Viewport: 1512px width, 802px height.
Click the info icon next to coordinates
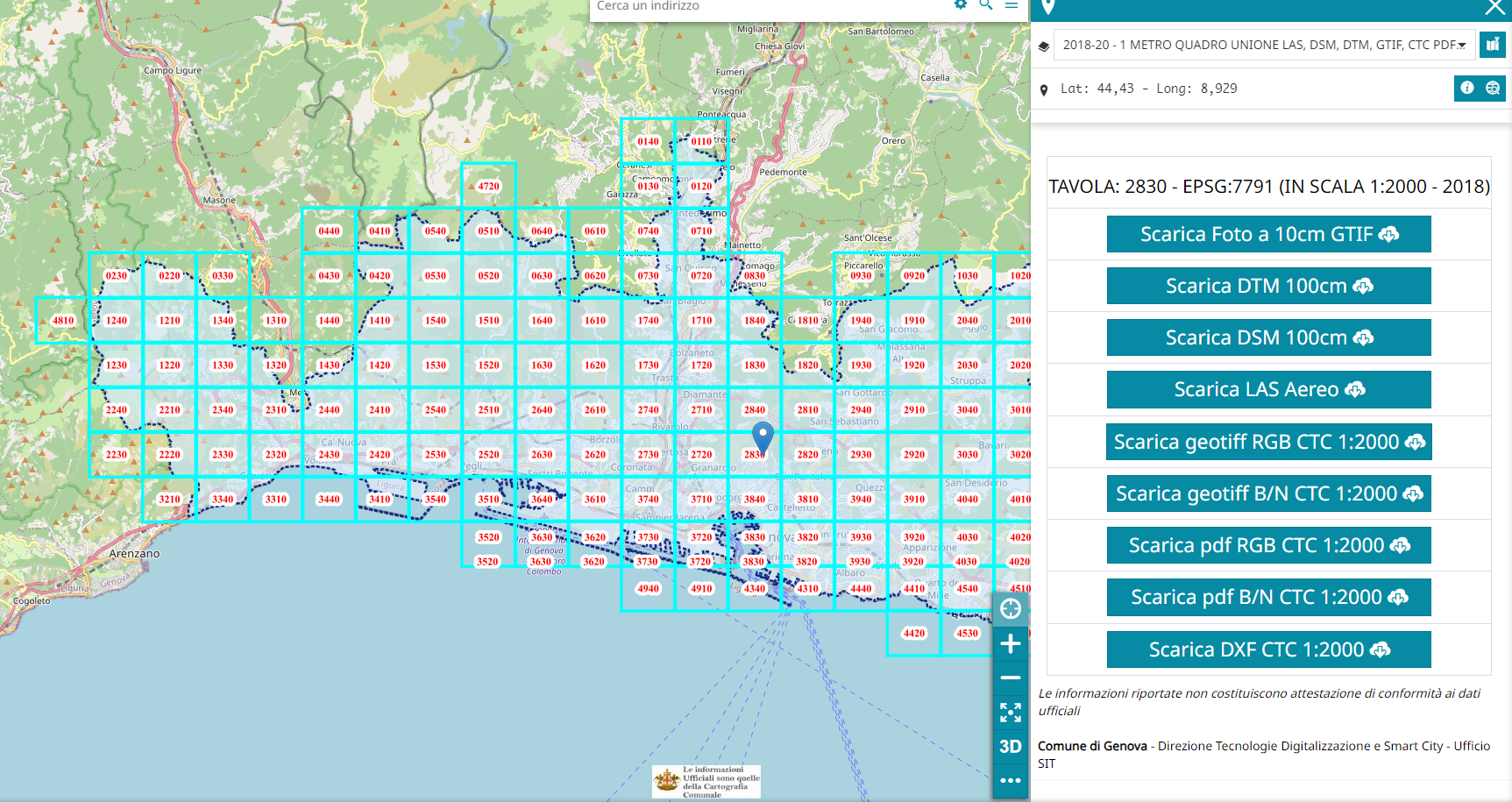tap(1467, 88)
